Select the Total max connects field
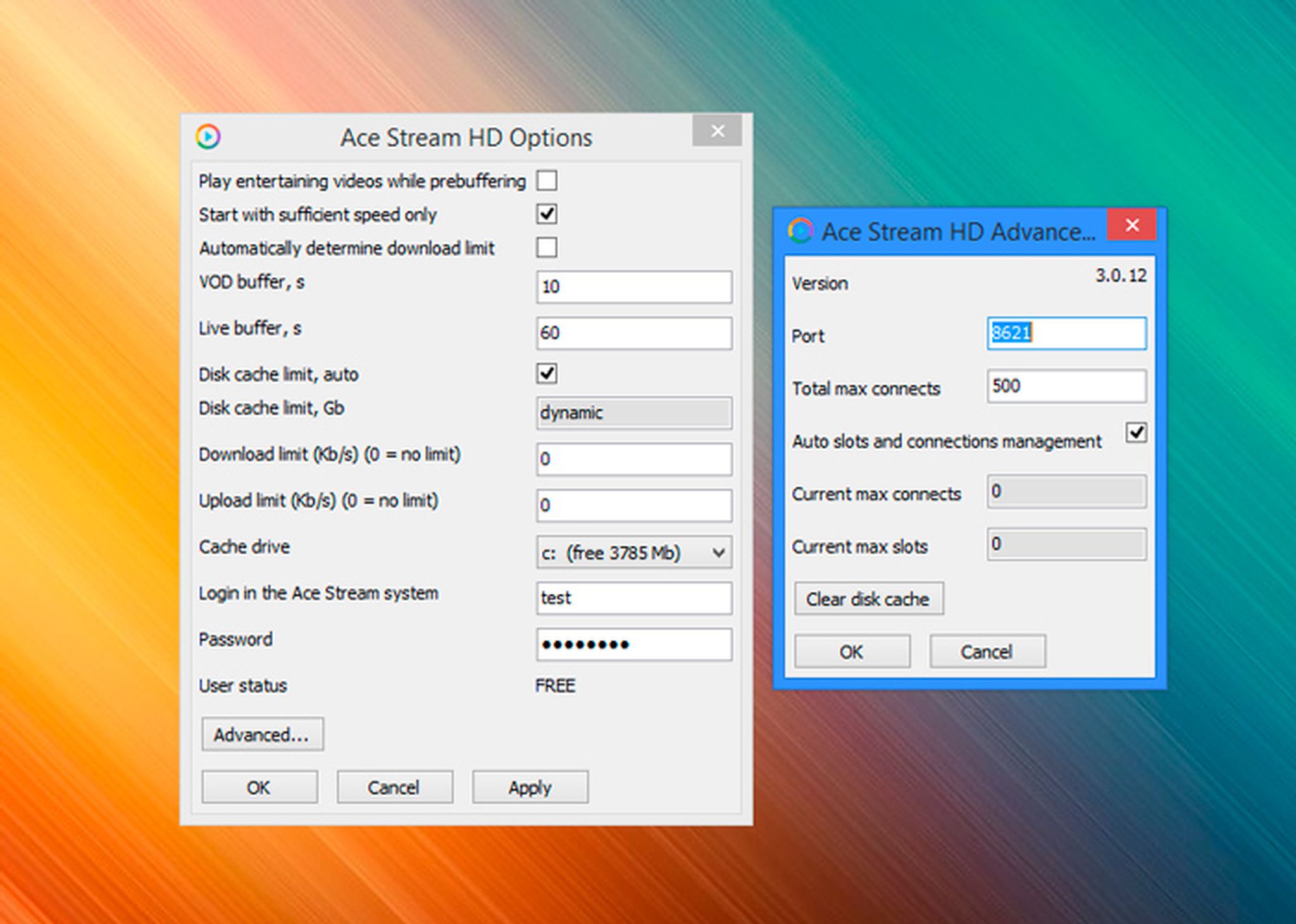 (x=1066, y=386)
